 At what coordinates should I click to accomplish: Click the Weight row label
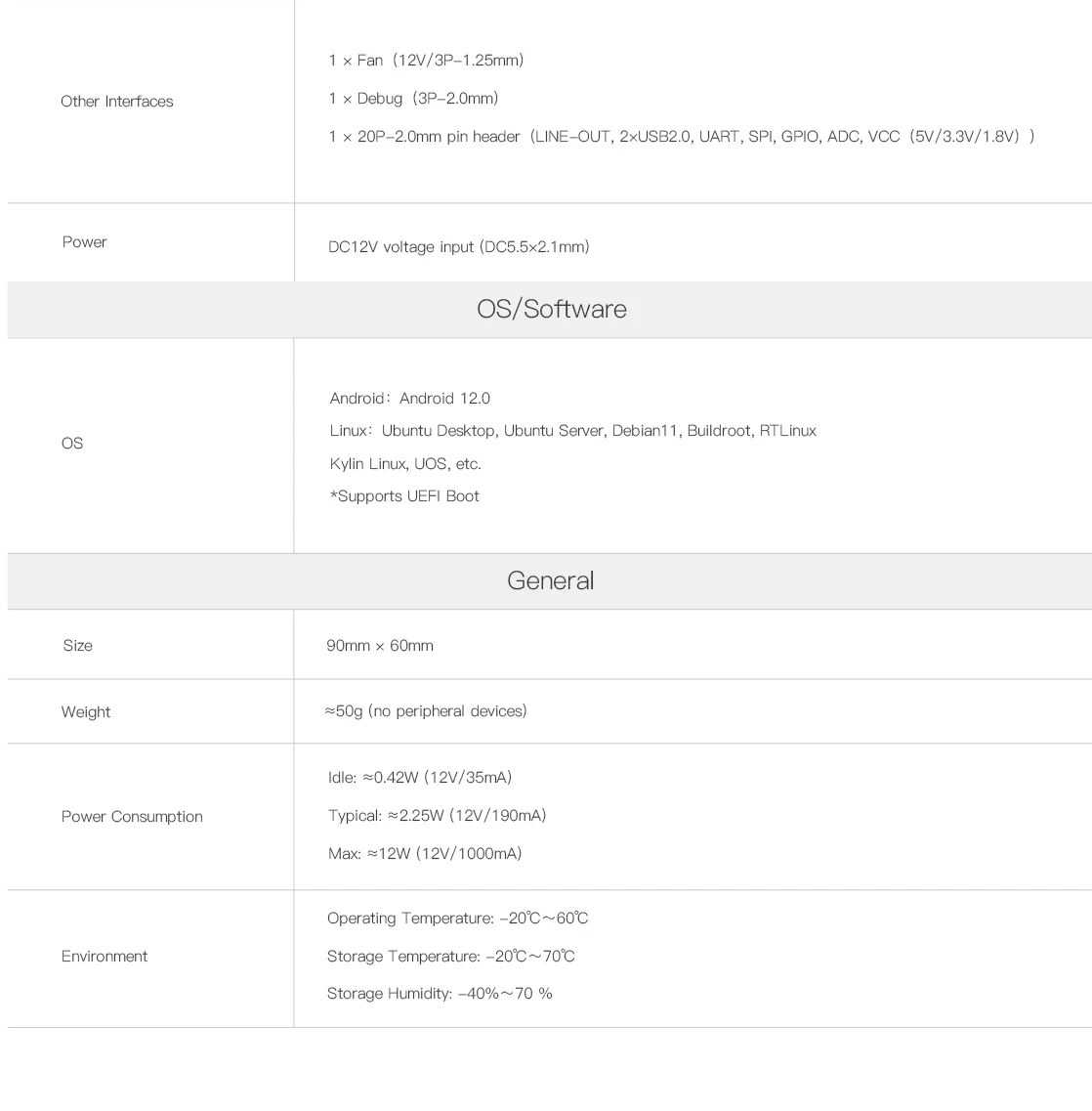point(86,712)
